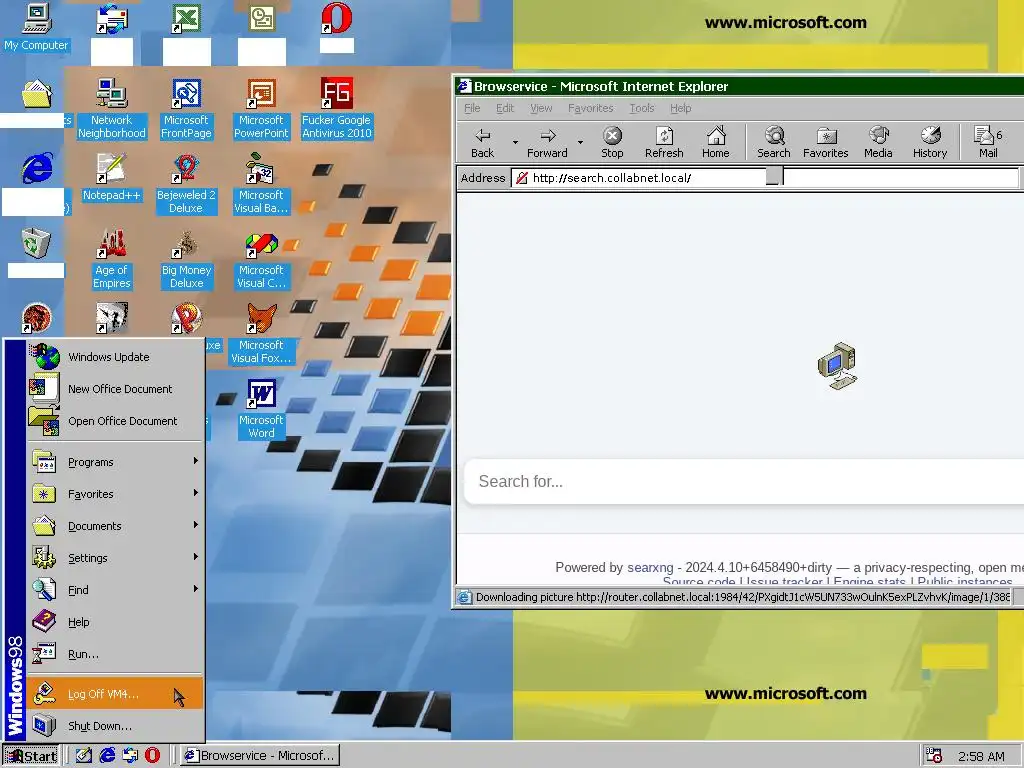Select the Microsoft FrontPage shortcut
The image size is (1024, 768).
(186, 109)
